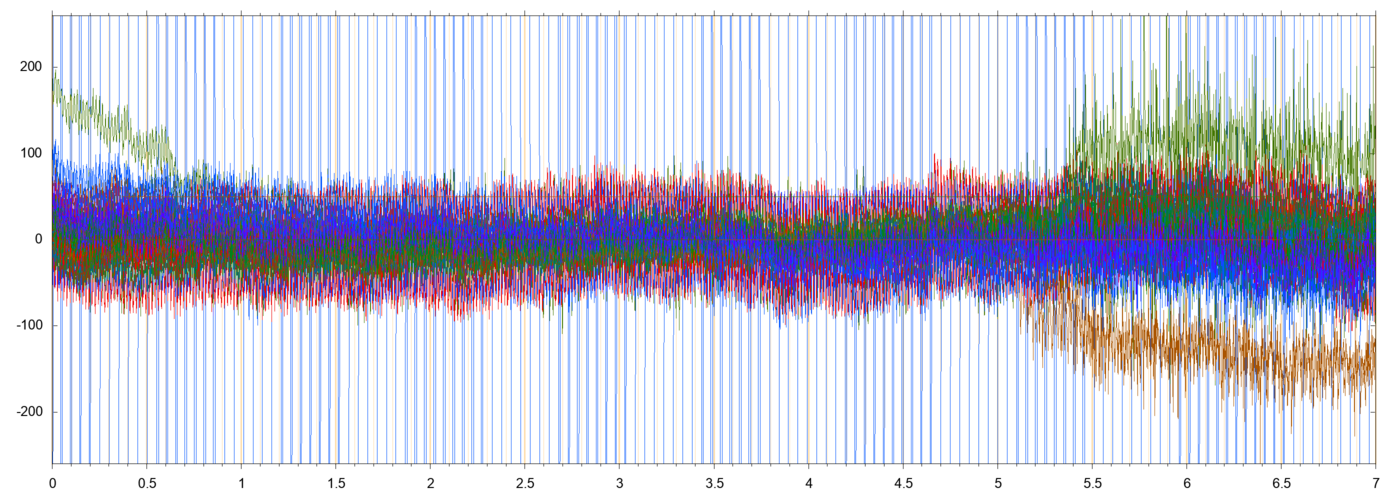Click the x-axis label 4

pyautogui.click(x=808, y=482)
